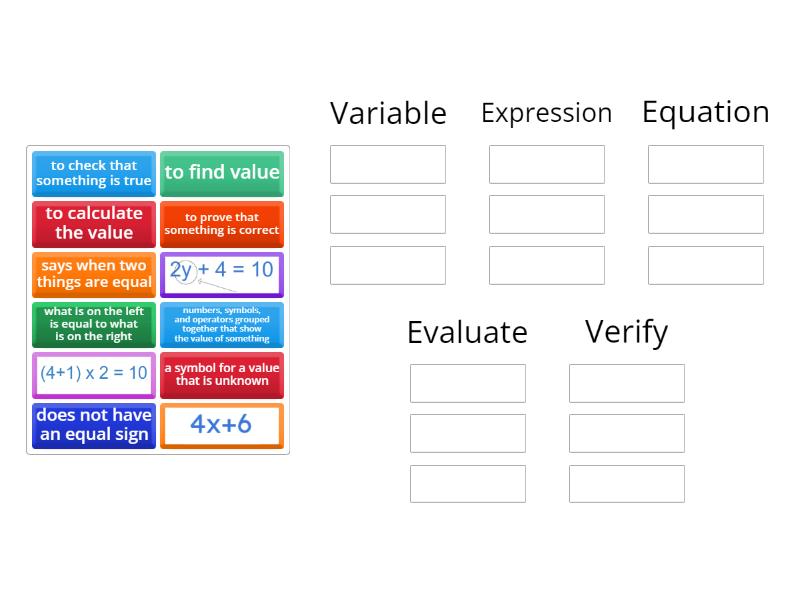The height and width of the screenshot is (600, 800).
Task: Click 'a symbol for a value that is unknown' tile
Action: tap(222, 374)
